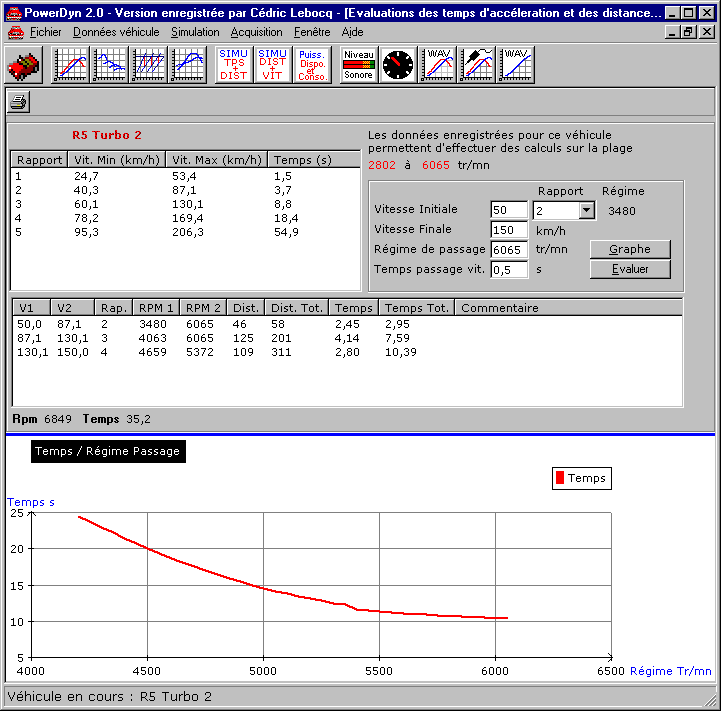Click the printer icon

[x=20, y=101]
